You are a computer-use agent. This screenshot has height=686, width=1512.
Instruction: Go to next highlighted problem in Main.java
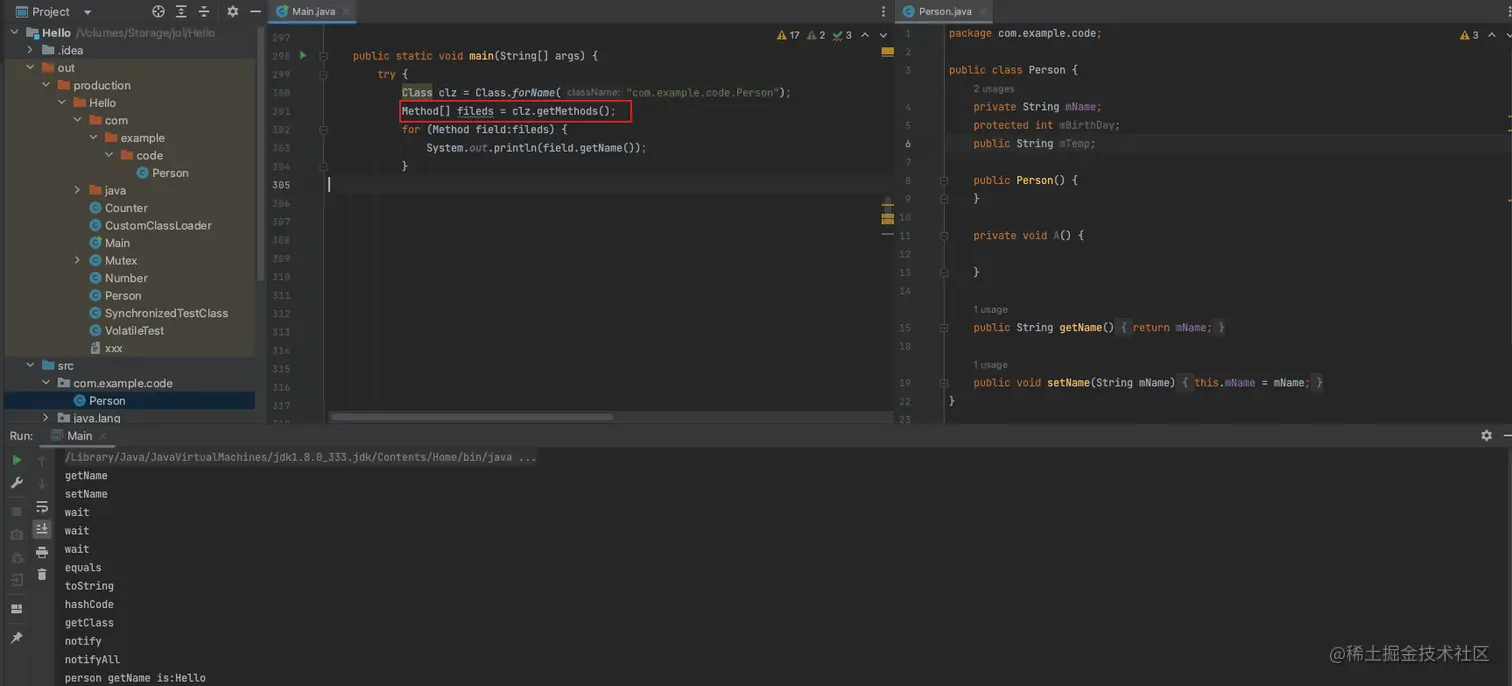883,35
